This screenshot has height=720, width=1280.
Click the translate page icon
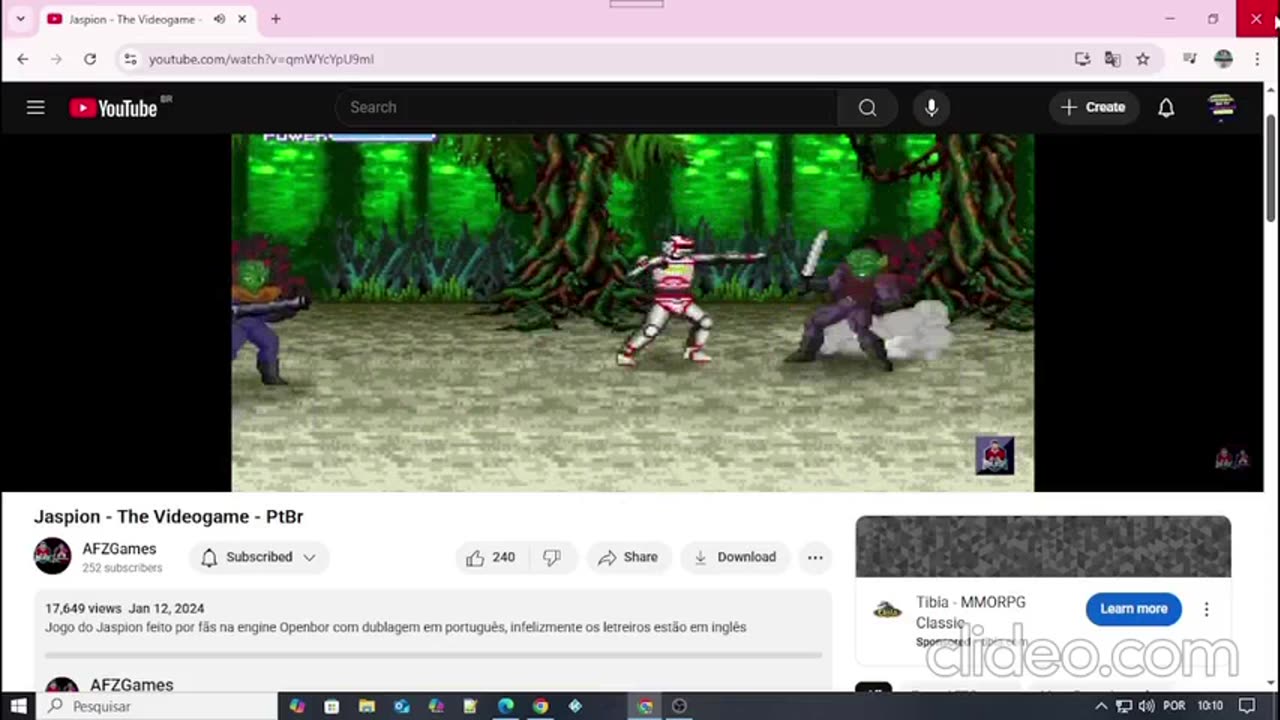coord(1112,59)
